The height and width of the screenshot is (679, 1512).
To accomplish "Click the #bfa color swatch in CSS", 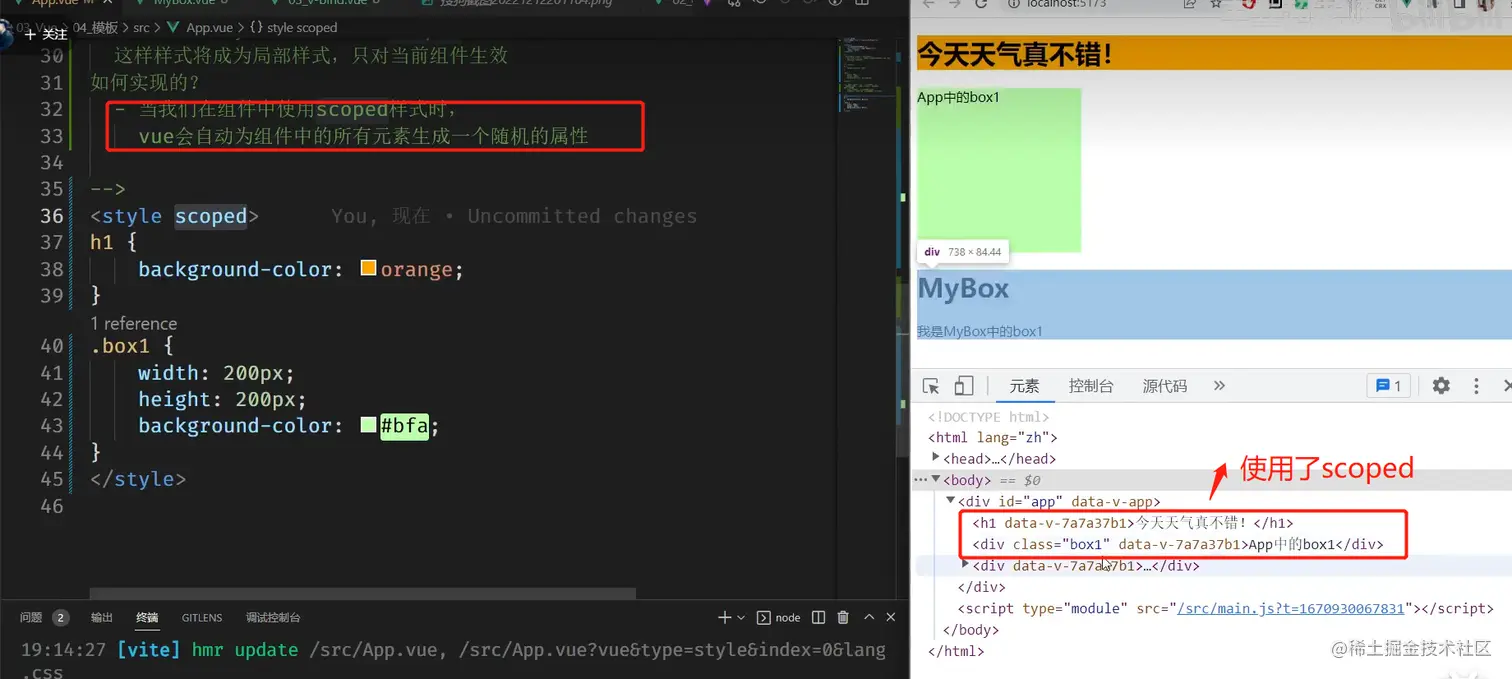I will coord(368,425).
